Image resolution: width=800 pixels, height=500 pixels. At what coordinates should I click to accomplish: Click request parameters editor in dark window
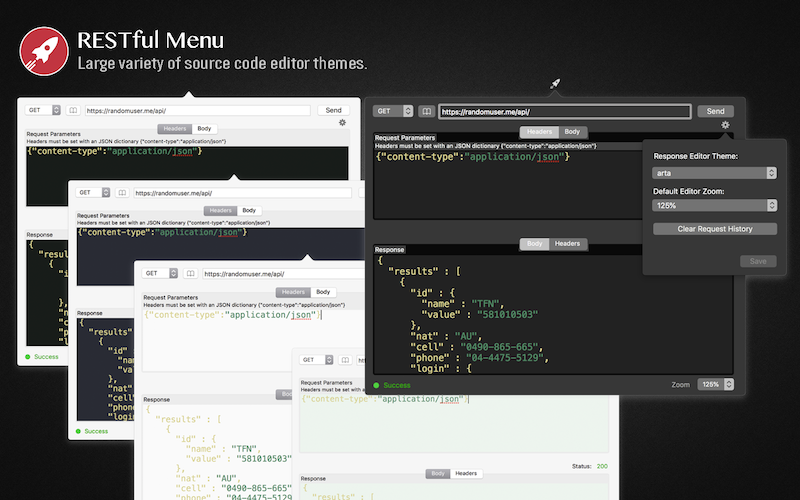pyautogui.click(x=509, y=185)
